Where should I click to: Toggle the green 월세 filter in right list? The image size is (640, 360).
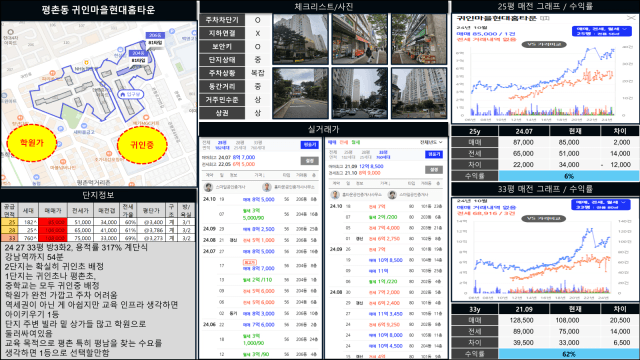356,142
